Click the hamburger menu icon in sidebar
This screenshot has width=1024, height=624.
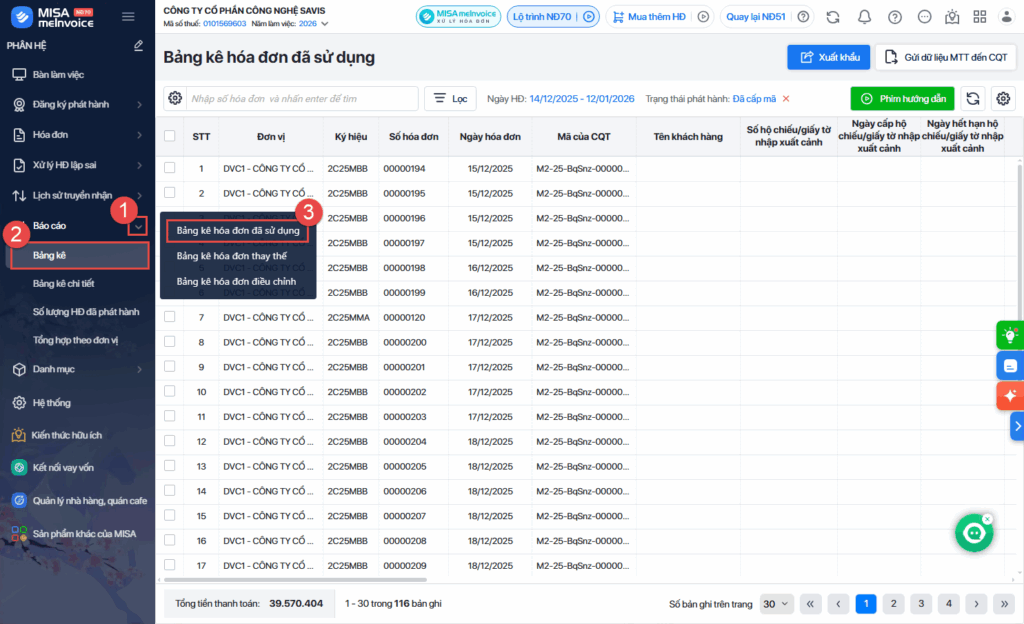tap(128, 16)
